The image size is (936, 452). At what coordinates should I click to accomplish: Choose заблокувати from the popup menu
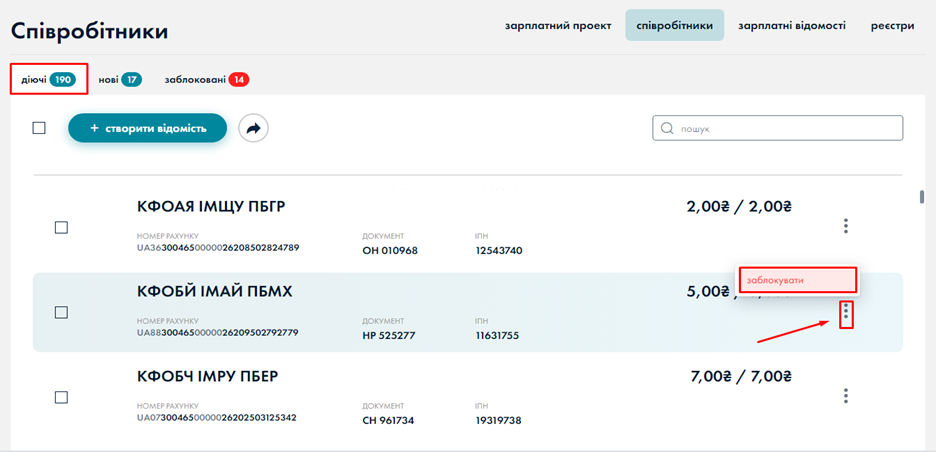[x=797, y=280]
